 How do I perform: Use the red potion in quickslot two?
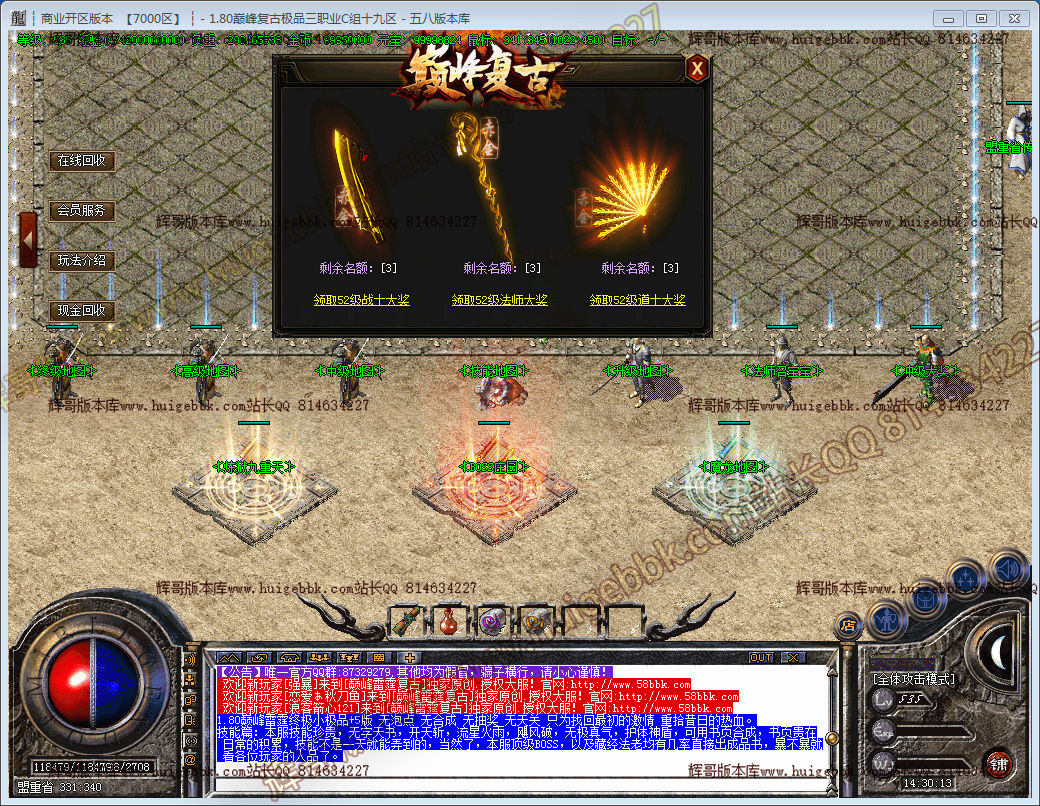point(451,622)
